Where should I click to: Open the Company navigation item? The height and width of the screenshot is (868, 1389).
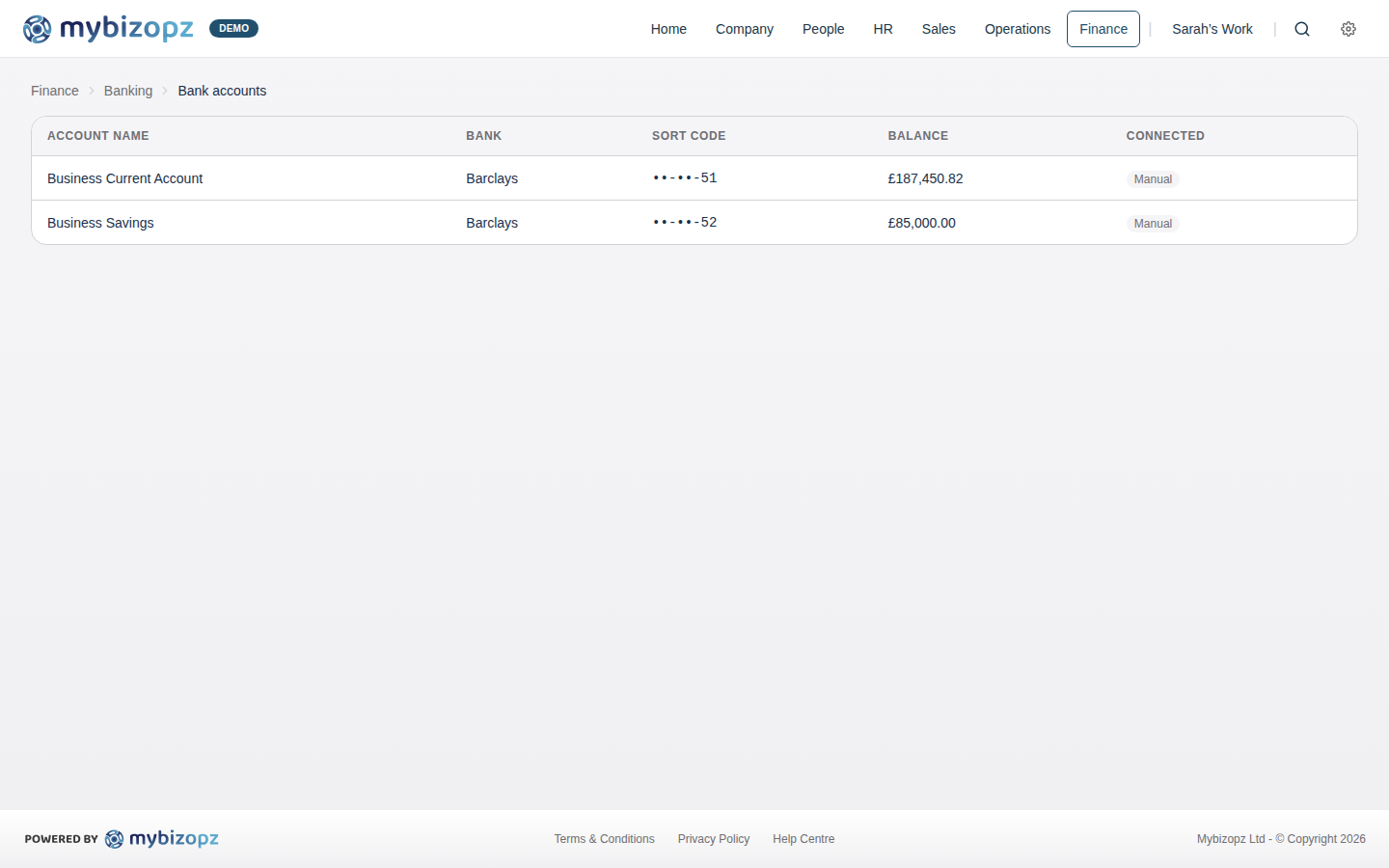(744, 29)
